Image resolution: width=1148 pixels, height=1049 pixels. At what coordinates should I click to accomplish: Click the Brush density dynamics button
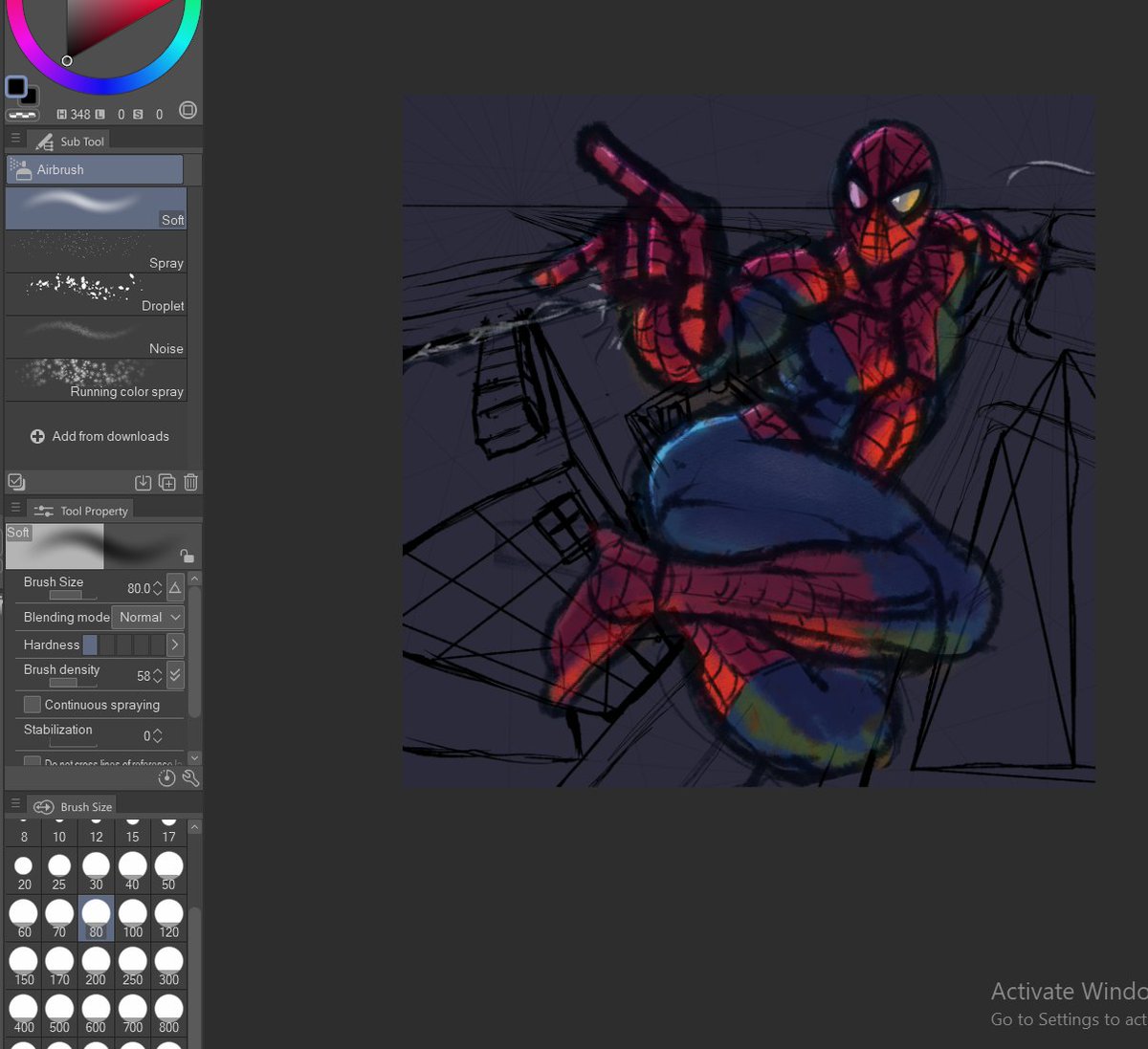pyautogui.click(x=175, y=674)
